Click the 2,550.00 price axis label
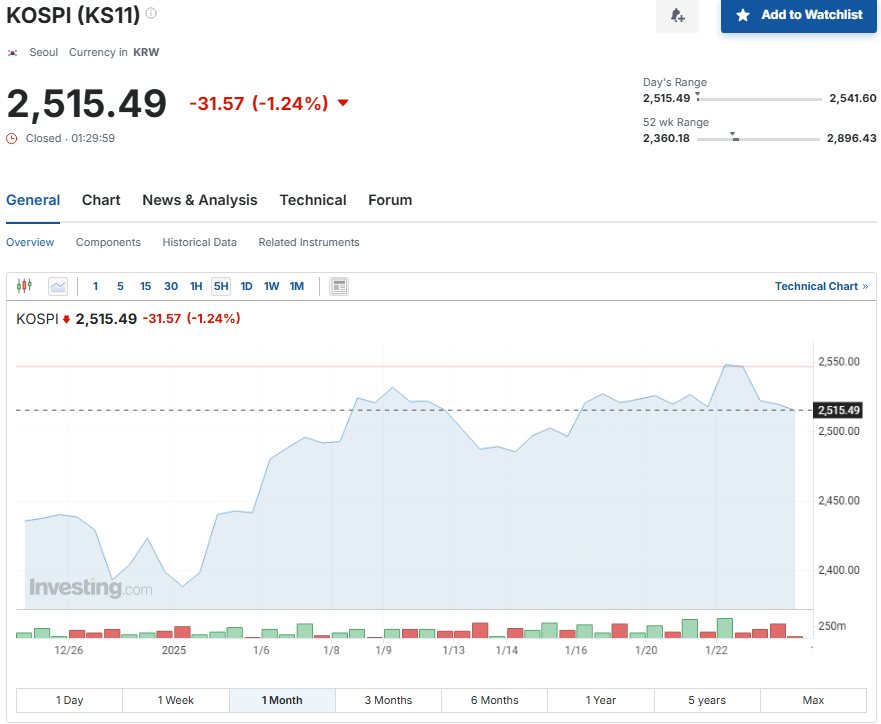Viewport: 881px width, 724px height. pos(839,362)
